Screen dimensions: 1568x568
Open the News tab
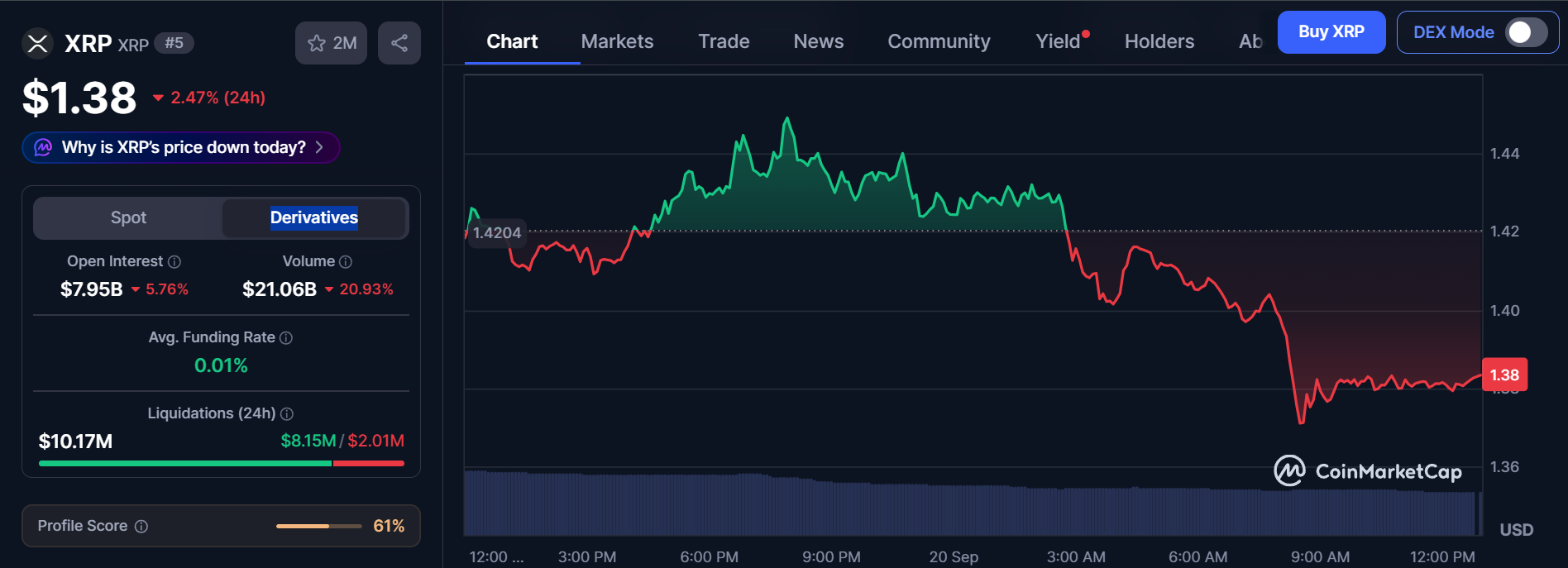pos(819,41)
